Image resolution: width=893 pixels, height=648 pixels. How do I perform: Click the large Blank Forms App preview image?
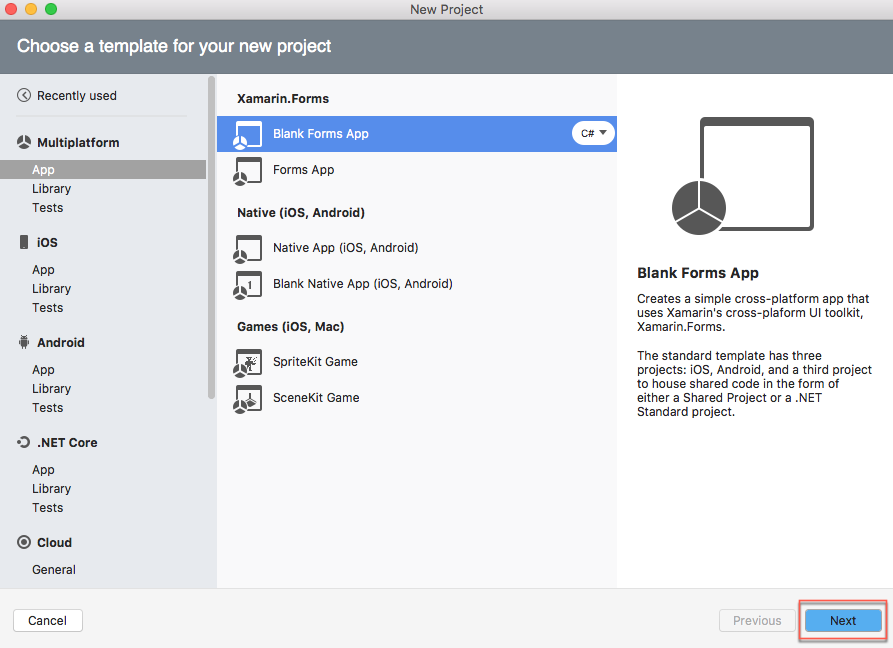pyautogui.click(x=743, y=176)
